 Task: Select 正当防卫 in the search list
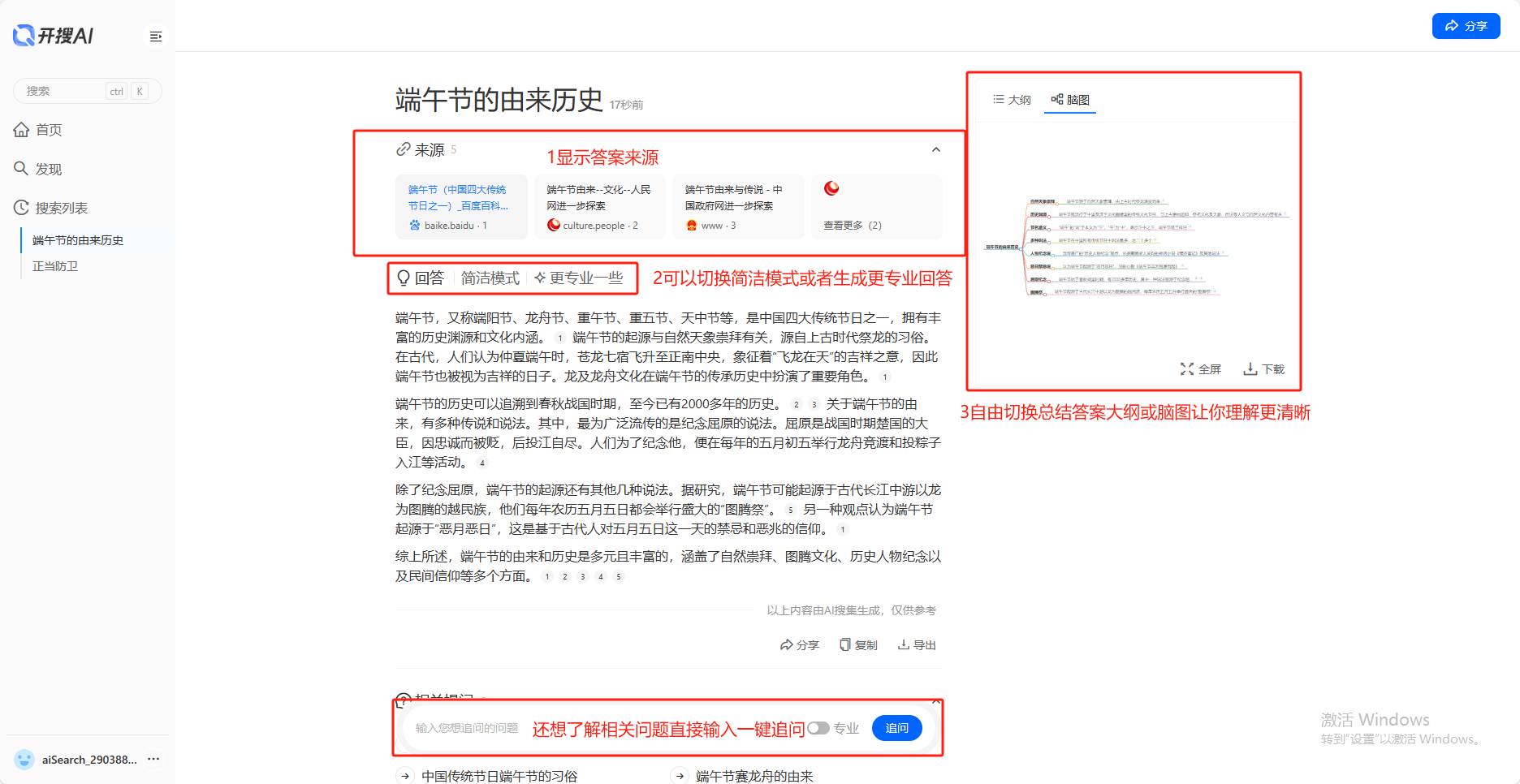tap(55, 266)
